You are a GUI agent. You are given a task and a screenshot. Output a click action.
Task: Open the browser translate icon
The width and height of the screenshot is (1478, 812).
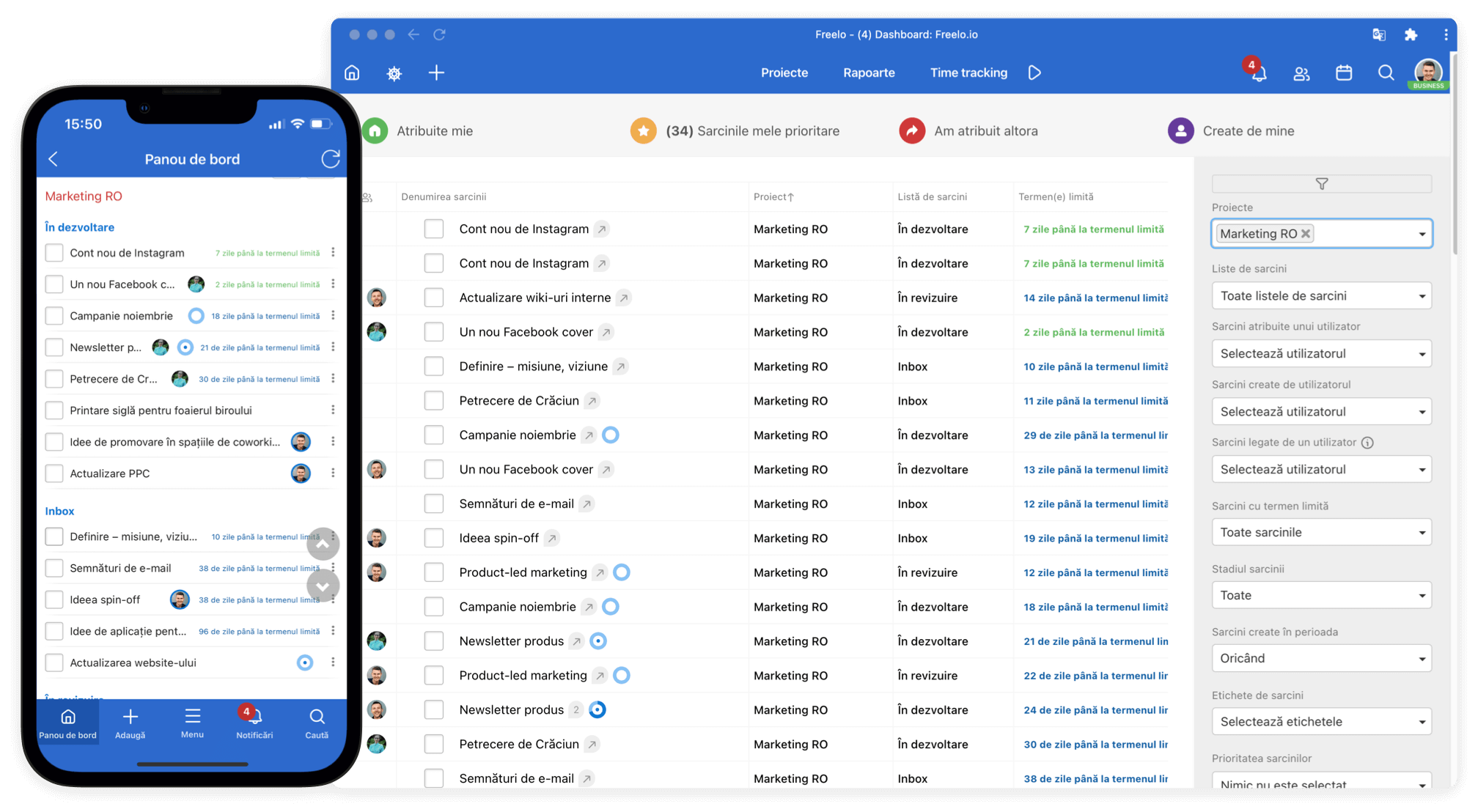coord(1378,34)
